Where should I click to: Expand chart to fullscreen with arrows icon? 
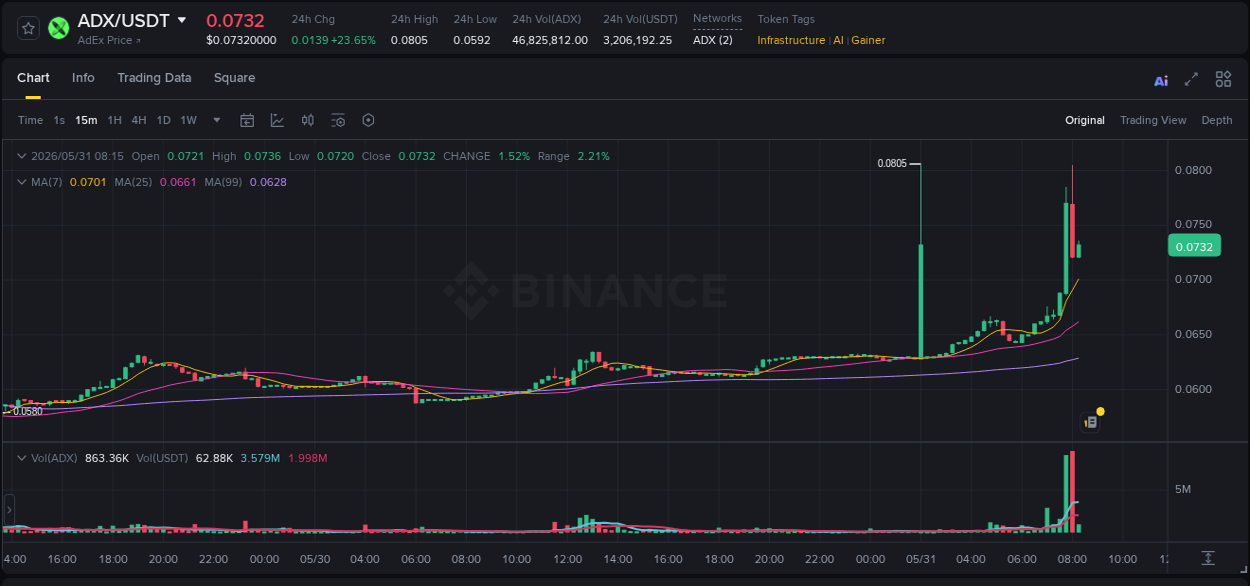[1191, 79]
